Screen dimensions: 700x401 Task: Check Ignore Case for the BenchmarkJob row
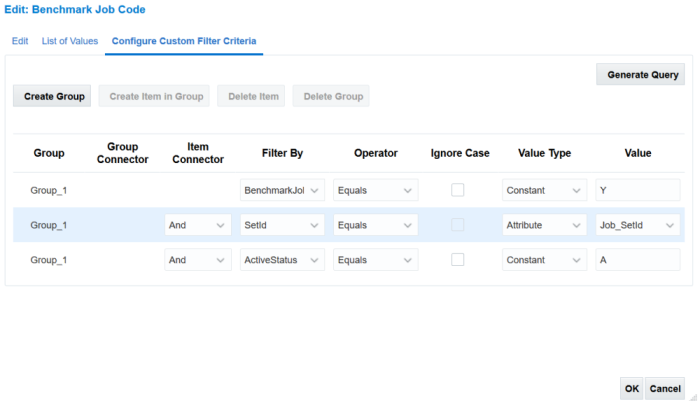457,190
